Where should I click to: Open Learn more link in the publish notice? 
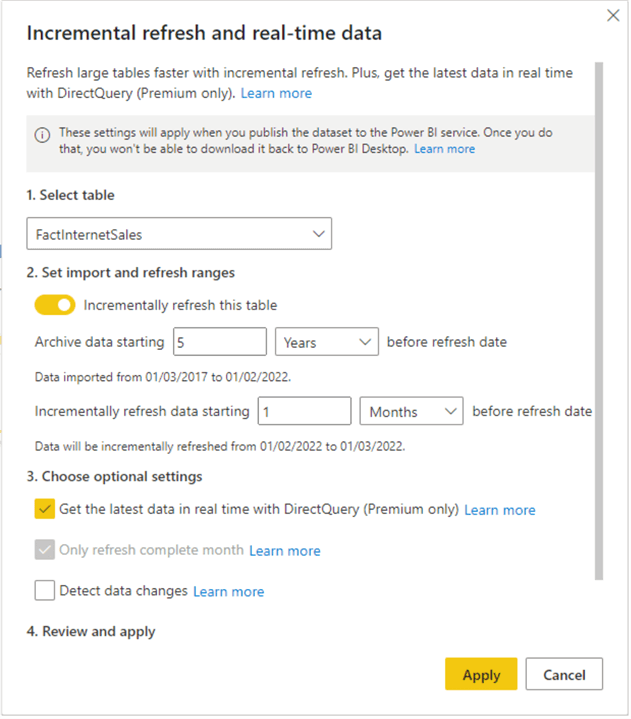(444, 149)
